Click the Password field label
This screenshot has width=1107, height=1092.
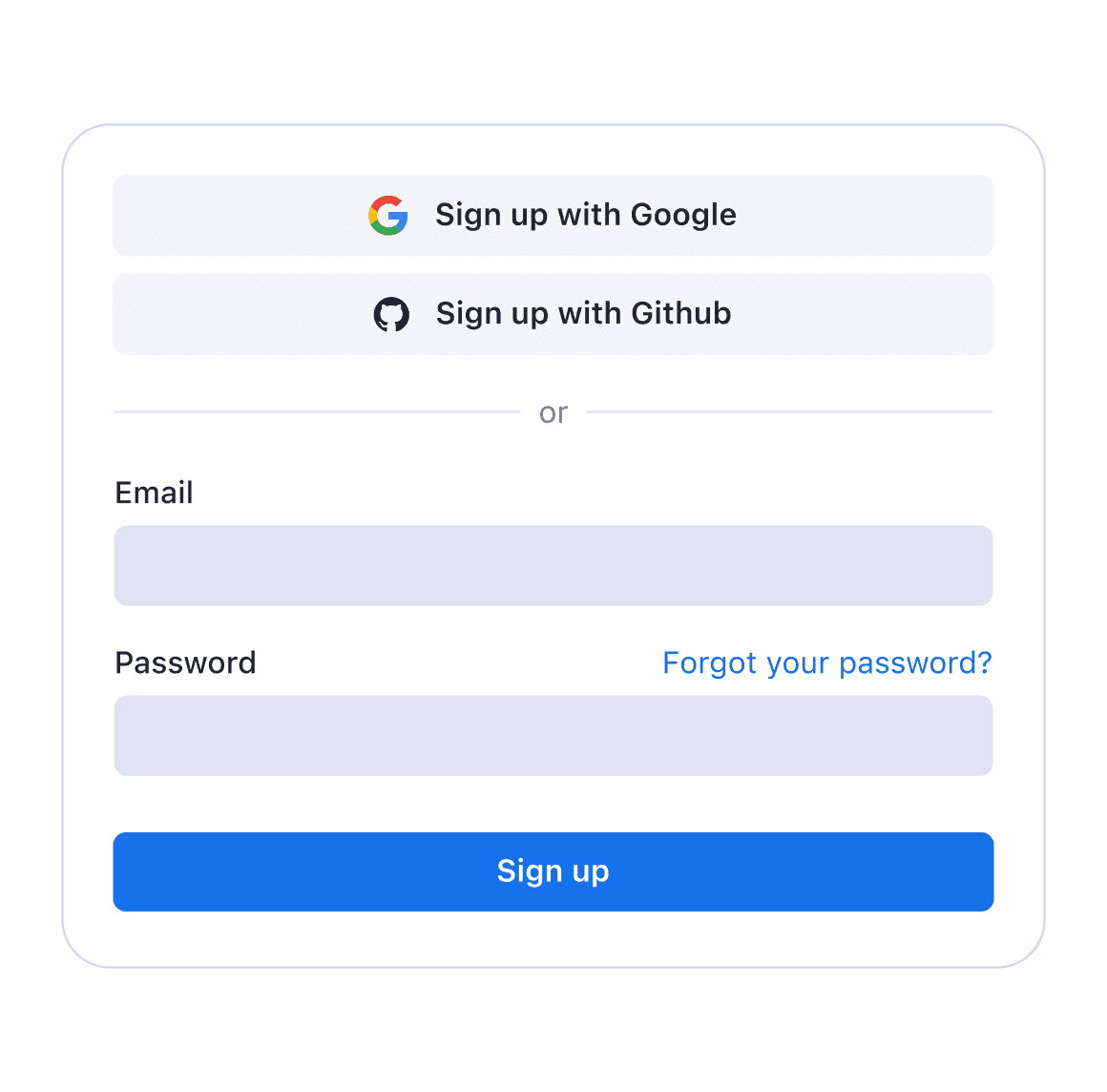point(186,662)
